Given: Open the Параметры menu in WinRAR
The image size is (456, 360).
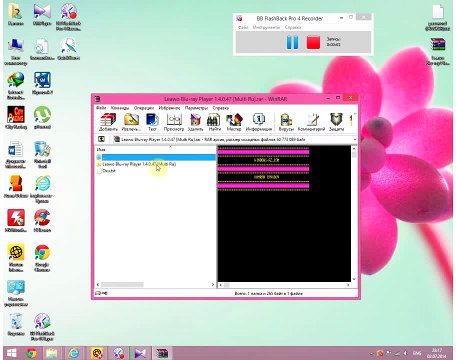Looking at the screenshot, I should pyautogui.click(x=196, y=108).
